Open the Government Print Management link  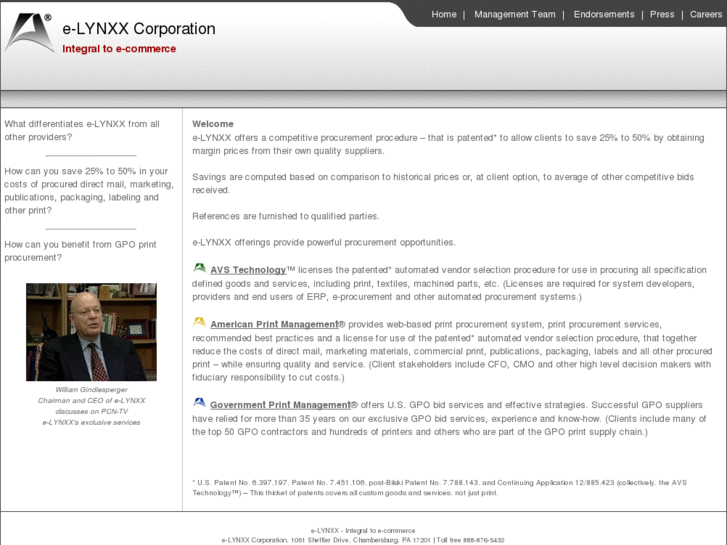[281, 405]
